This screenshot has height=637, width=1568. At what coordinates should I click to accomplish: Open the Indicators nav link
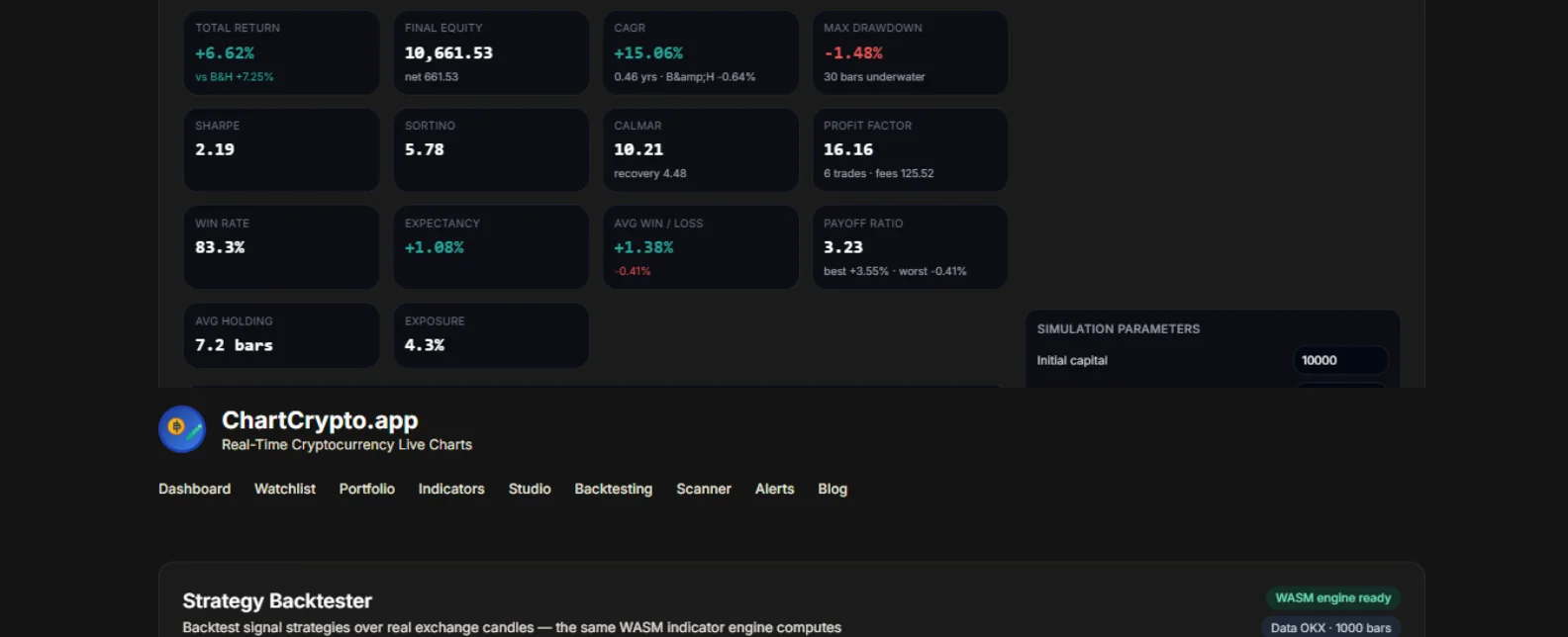[451, 489]
